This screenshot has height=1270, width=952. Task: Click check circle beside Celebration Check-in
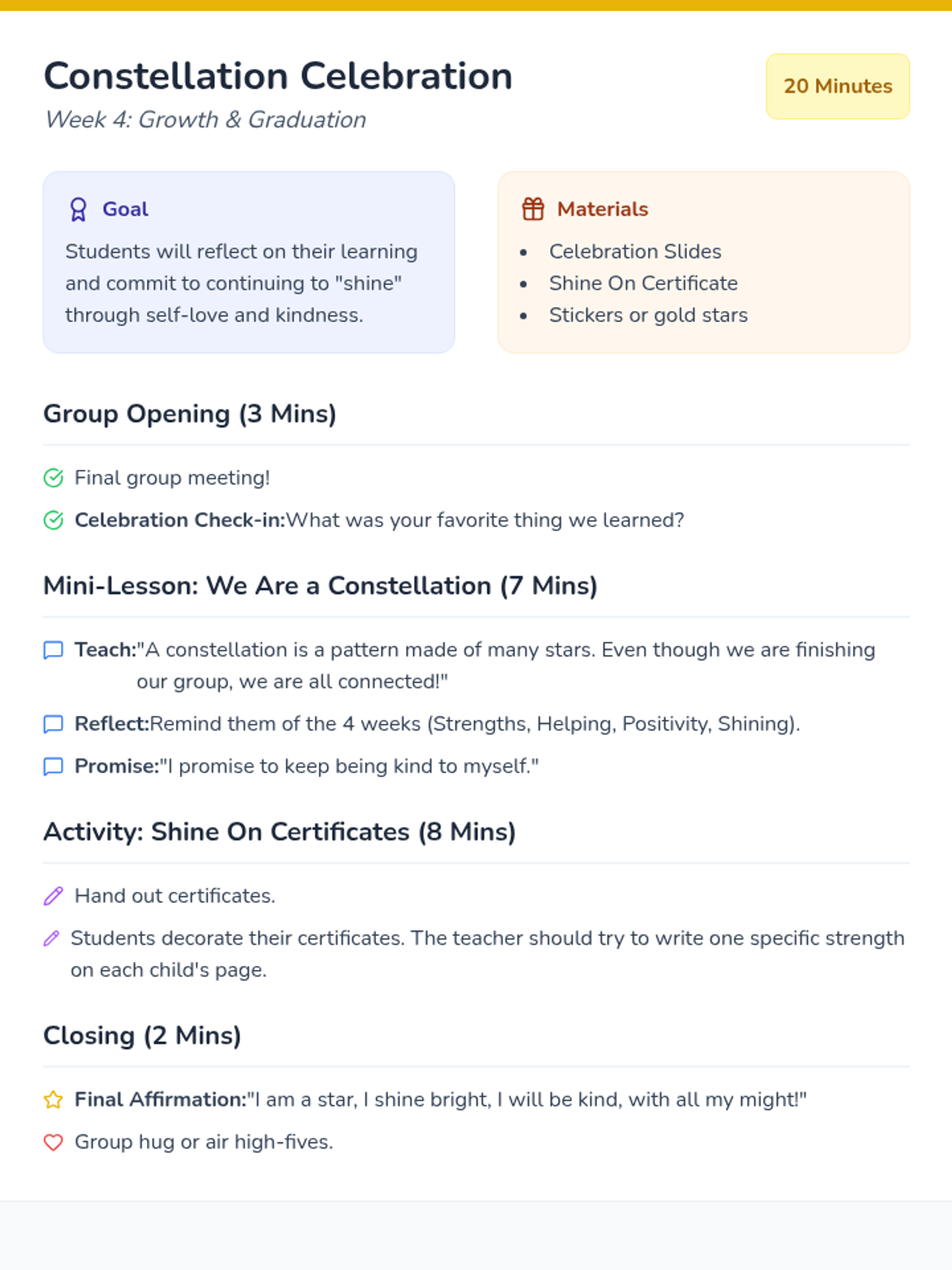coord(53,521)
